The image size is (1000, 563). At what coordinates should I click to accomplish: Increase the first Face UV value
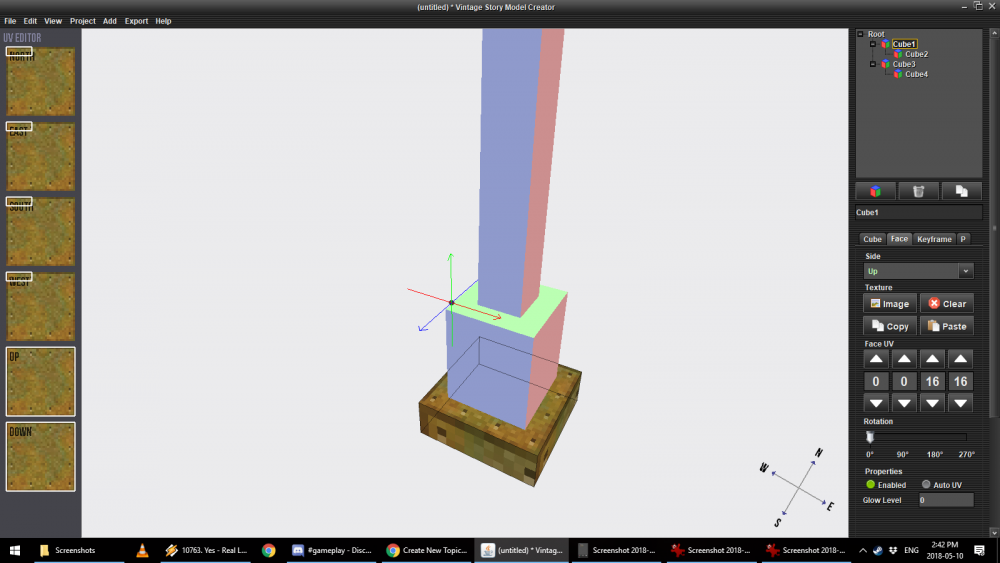pos(876,359)
